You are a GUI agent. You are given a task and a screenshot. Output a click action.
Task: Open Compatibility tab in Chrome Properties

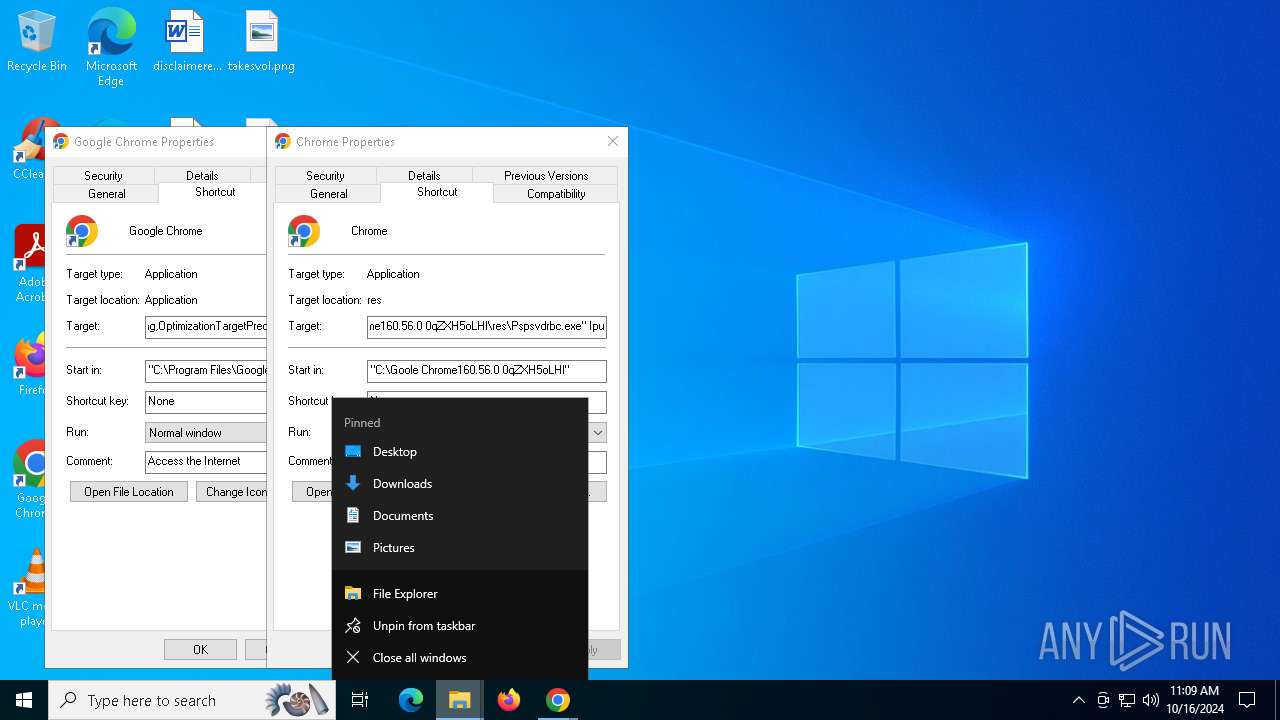[x=556, y=194]
